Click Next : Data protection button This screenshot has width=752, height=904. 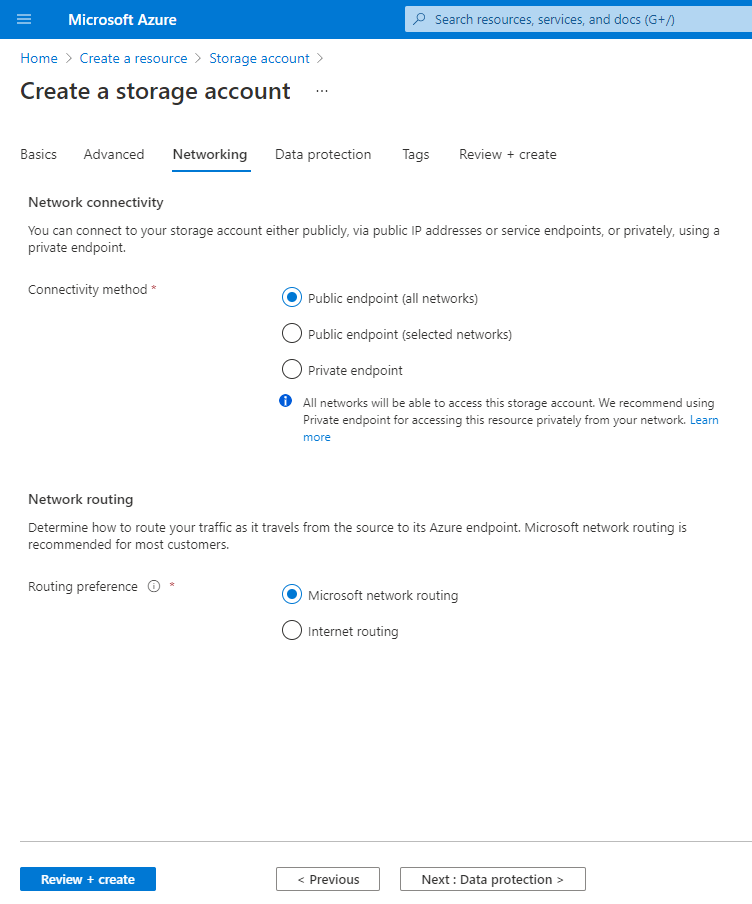tap(492, 879)
